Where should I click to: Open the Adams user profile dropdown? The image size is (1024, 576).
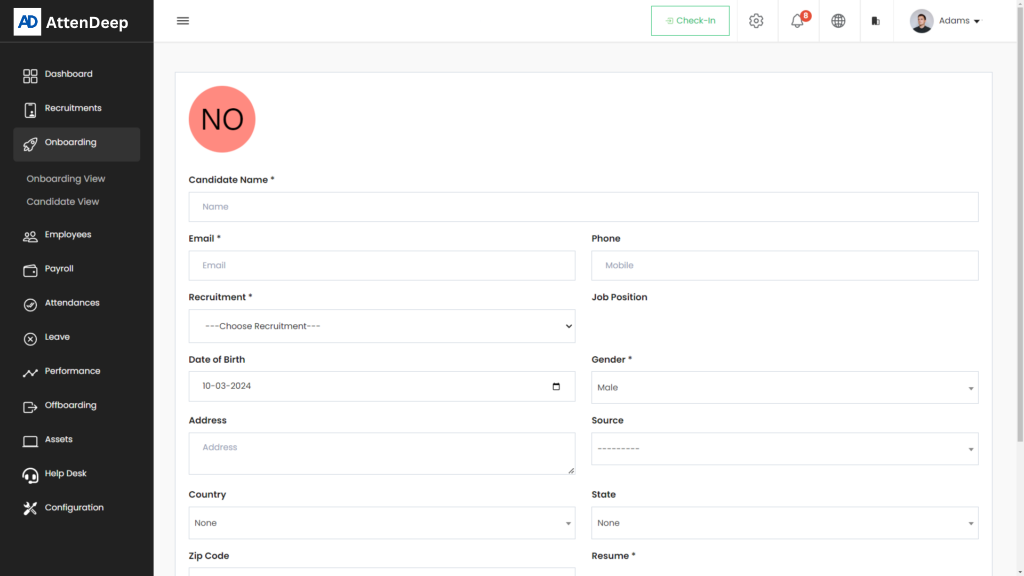click(x=945, y=21)
